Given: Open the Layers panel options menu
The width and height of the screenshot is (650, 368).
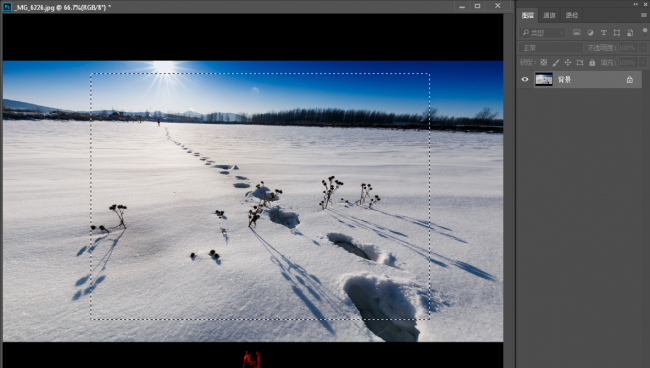Looking at the screenshot, I should pyautogui.click(x=644, y=15).
